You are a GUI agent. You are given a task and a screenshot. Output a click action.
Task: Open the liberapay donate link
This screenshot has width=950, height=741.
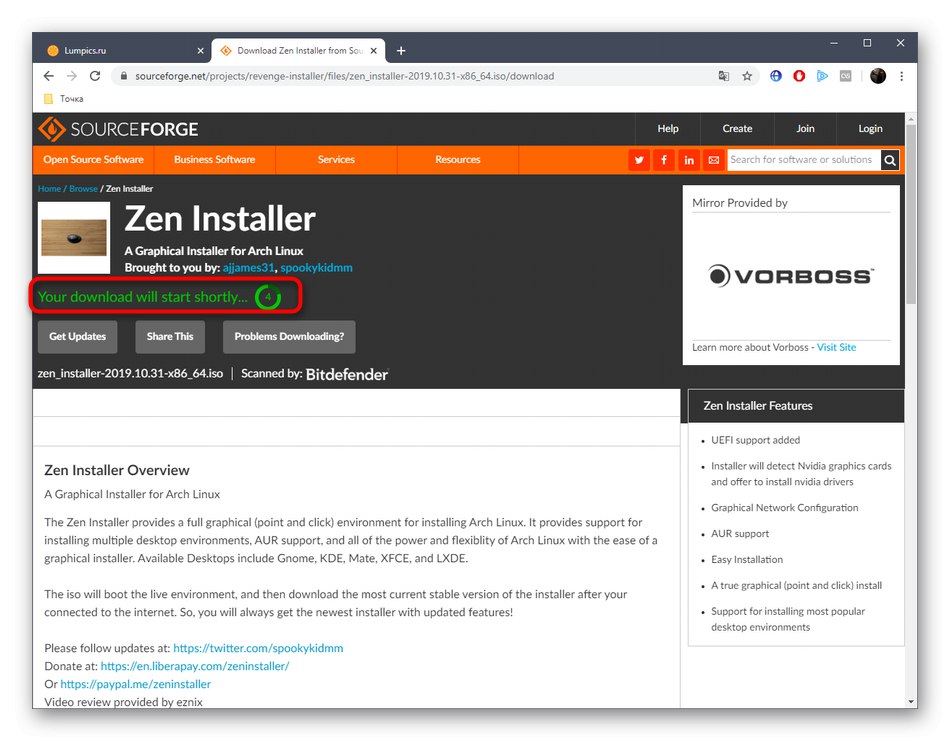click(194, 666)
